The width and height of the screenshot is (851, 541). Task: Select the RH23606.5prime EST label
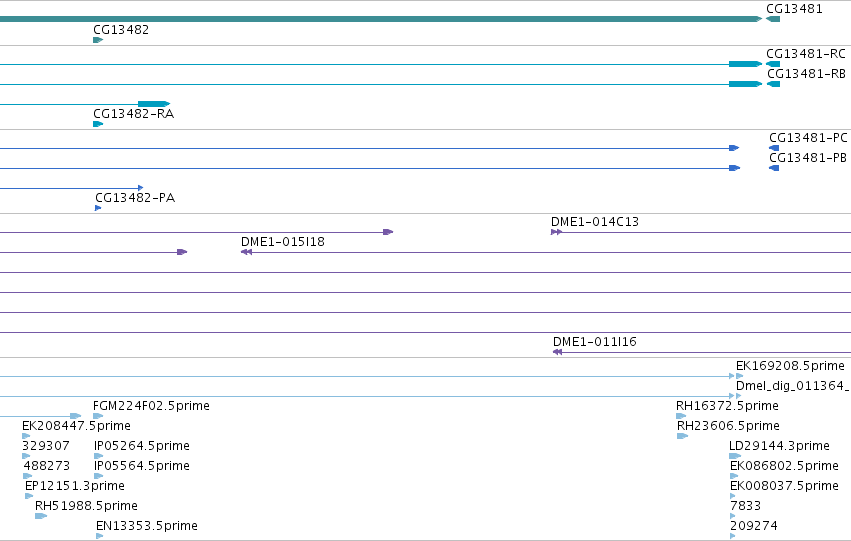[x=728, y=426]
